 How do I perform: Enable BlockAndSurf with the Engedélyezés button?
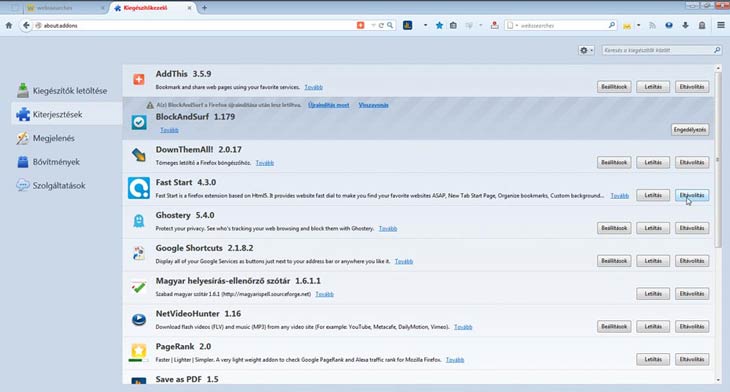pyautogui.click(x=690, y=130)
